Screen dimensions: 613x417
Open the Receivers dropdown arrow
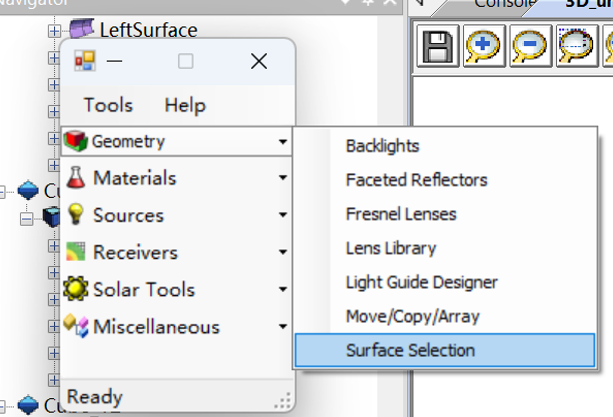[284, 253]
